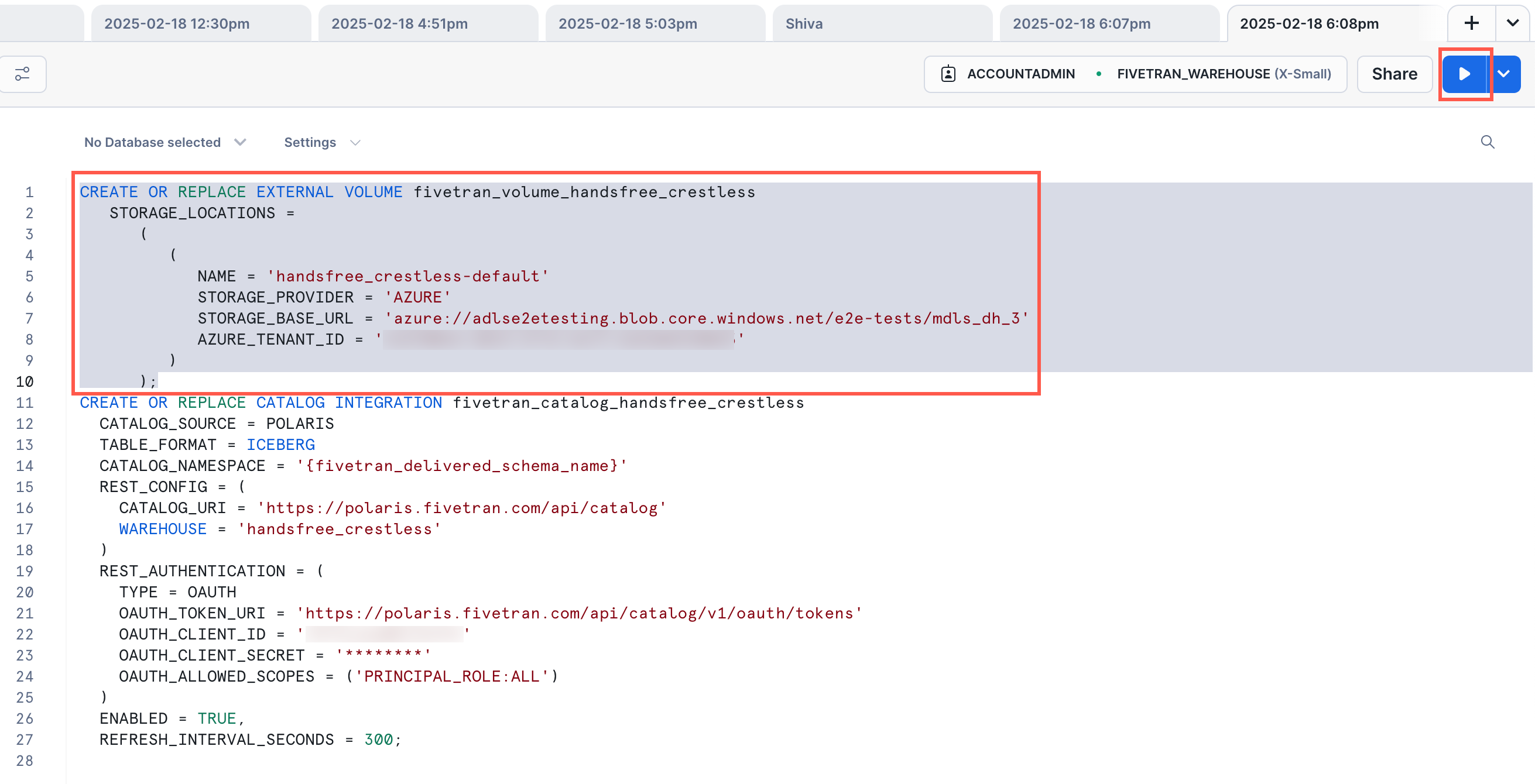Click the azure:// STORAGE_BASE_URL value
This screenshot has height=784, width=1535.
pos(706,318)
